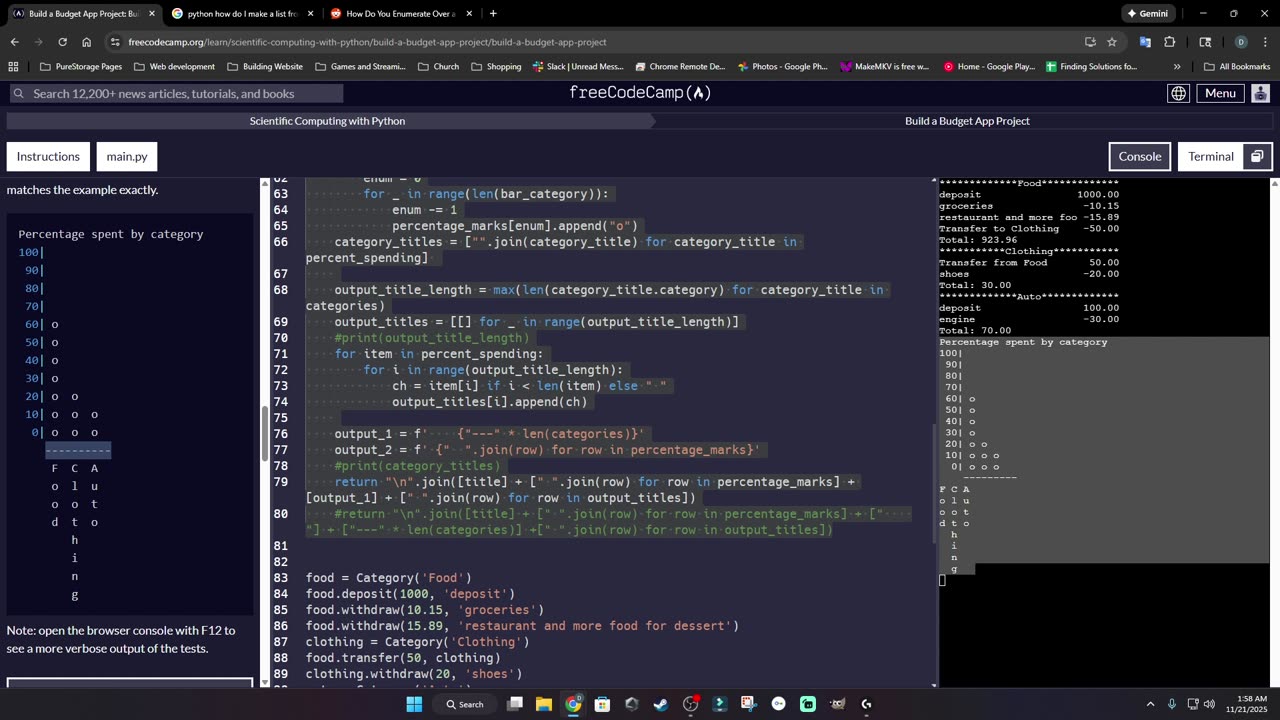
Task: Open the Apps grid in bookmarks bar
Action: pyautogui.click(x=13, y=67)
